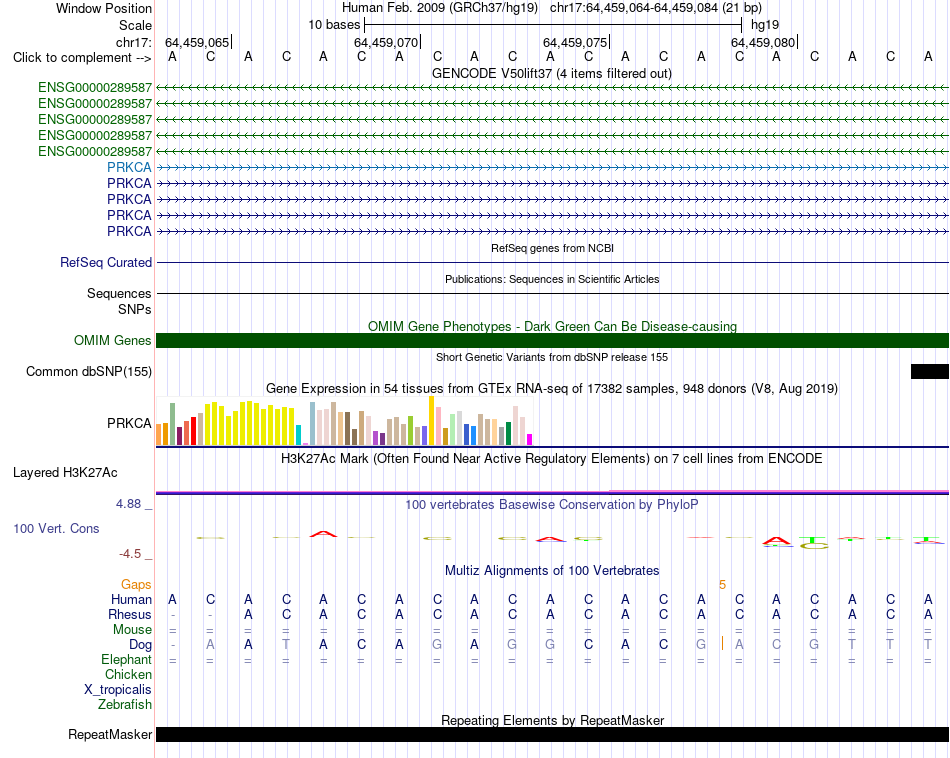
Task: Click the magenta GTEx expression bar
Action: coord(530,440)
